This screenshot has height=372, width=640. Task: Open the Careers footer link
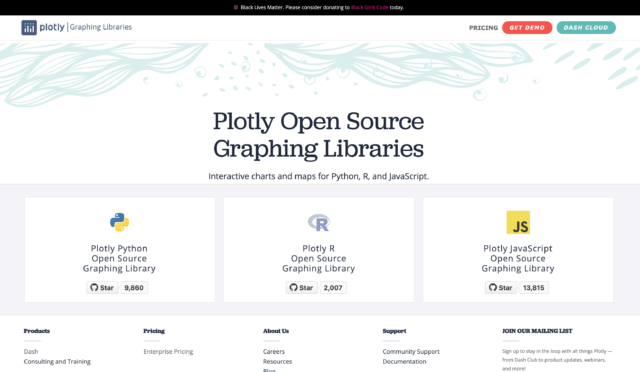click(274, 352)
